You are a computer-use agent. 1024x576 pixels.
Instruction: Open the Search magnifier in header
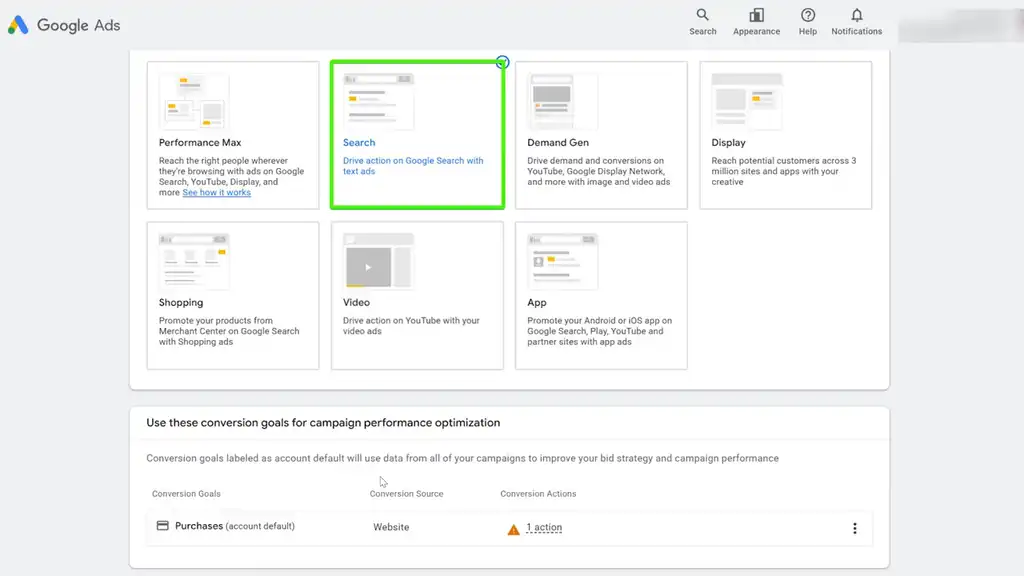pos(702,15)
